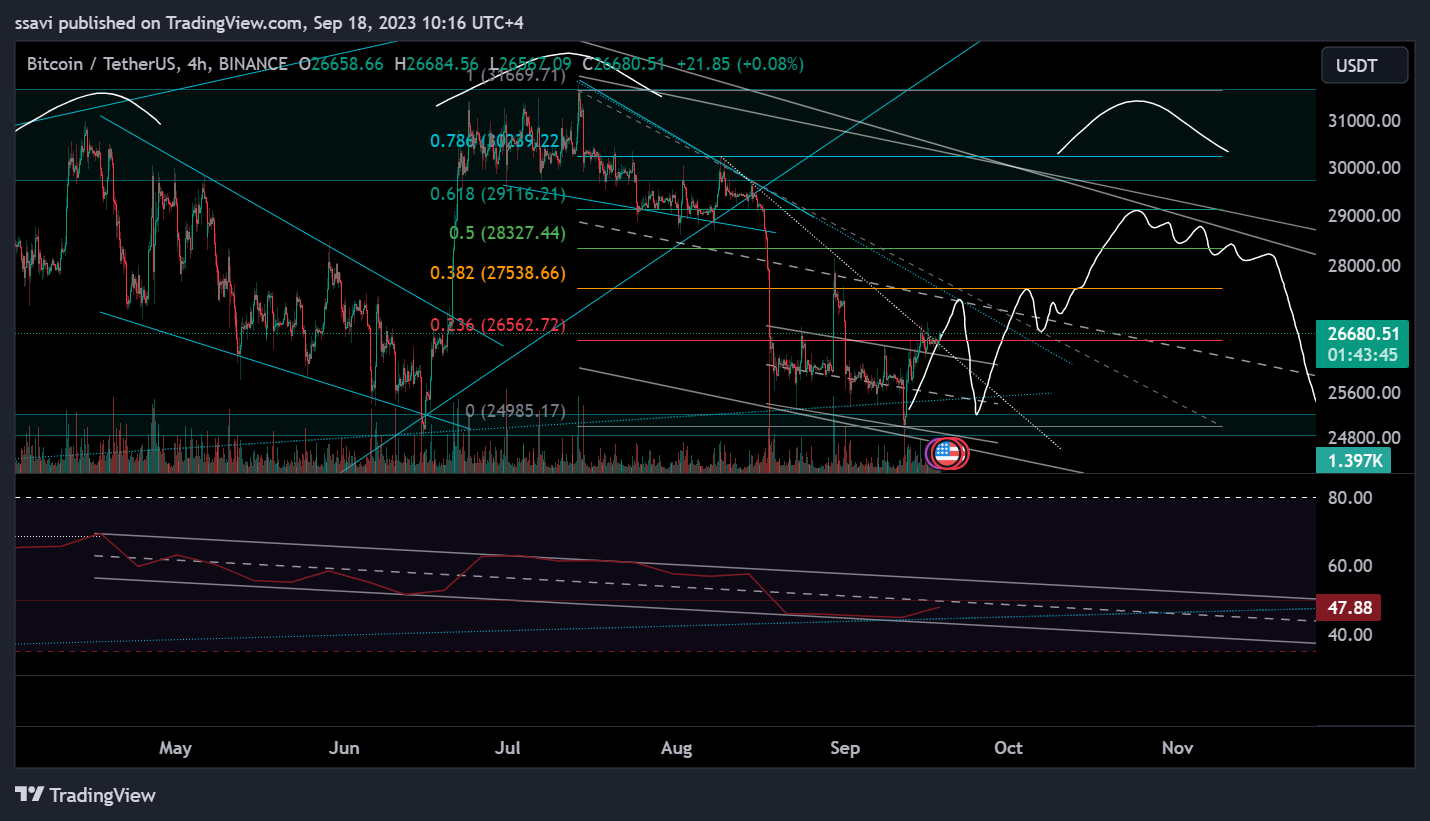Click the May label on time axis

coord(175,747)
